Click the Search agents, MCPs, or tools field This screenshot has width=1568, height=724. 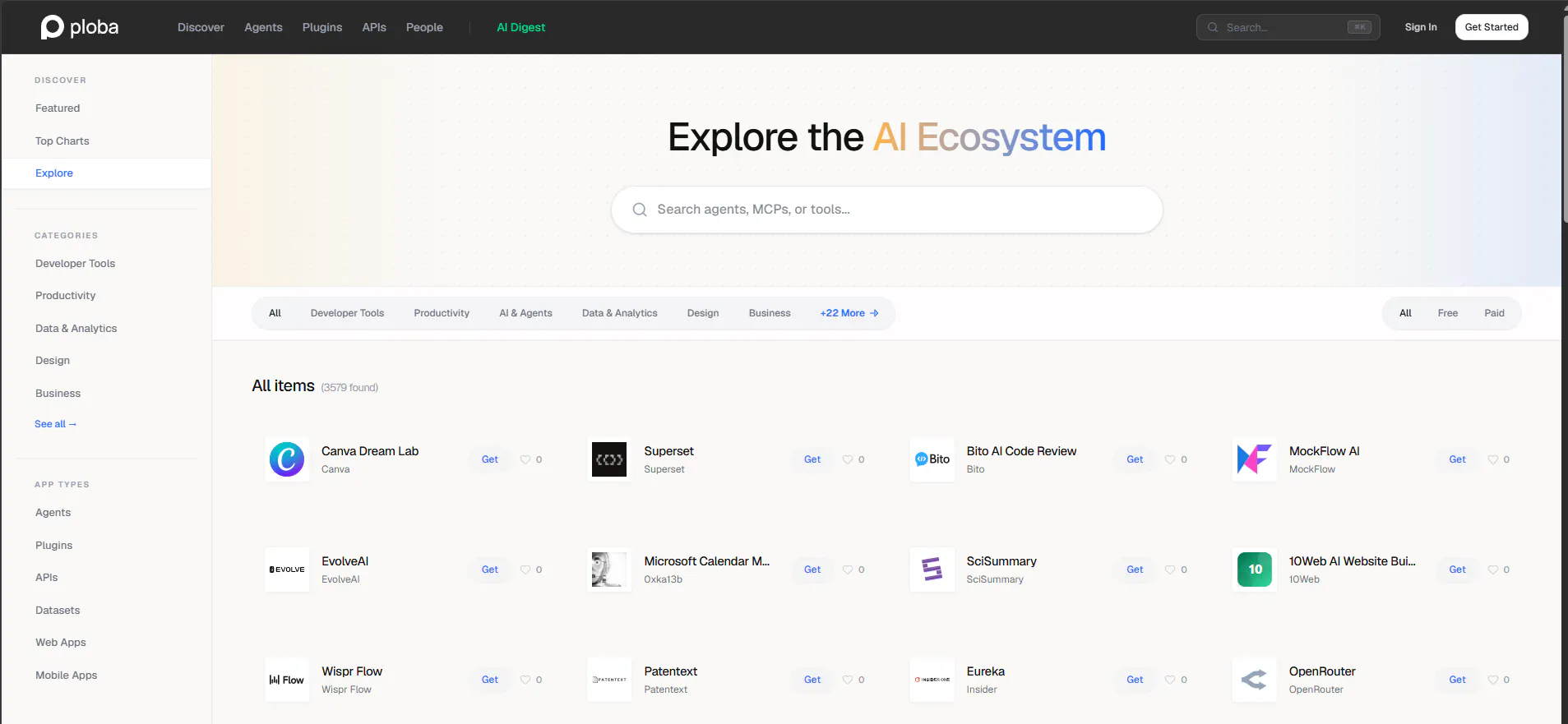click(x=886, y=210)
